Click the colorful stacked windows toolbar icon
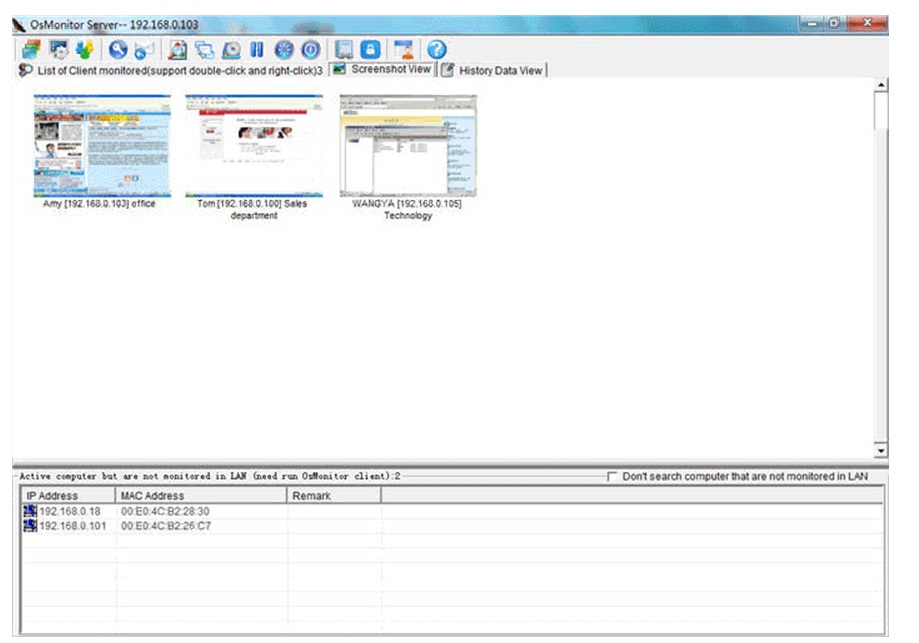 pos(30,49)
